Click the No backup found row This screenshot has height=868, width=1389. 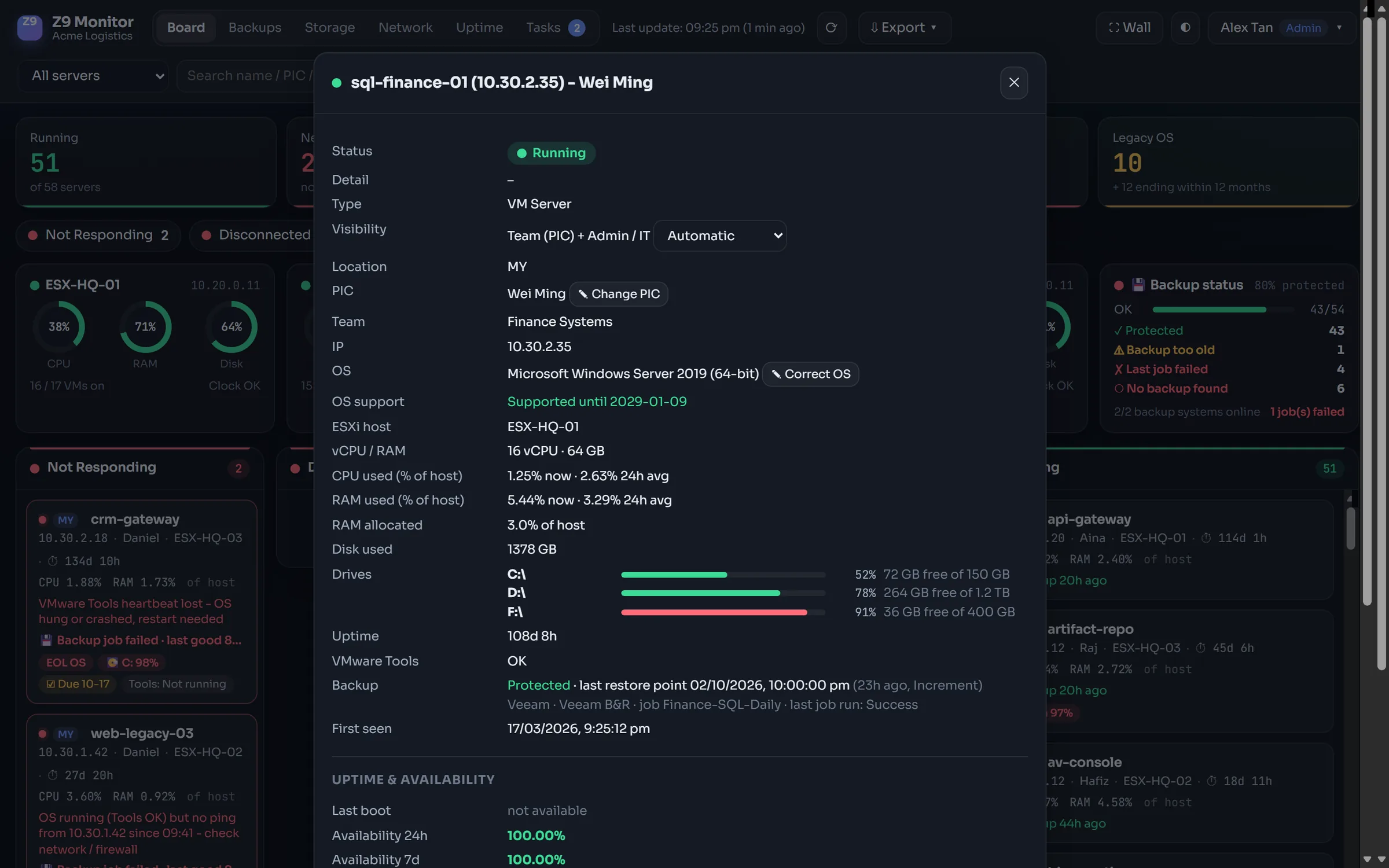[x=1229, y=388]
